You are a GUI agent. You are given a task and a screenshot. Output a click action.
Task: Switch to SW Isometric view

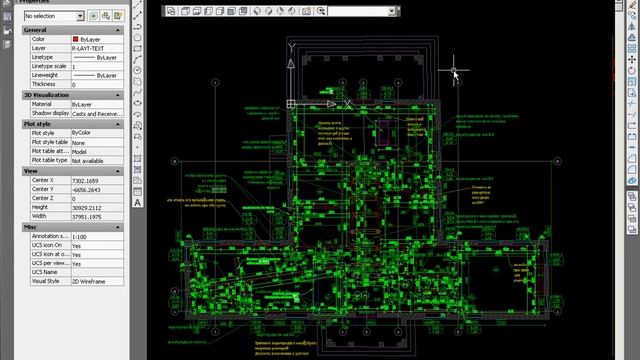point(257,11)
